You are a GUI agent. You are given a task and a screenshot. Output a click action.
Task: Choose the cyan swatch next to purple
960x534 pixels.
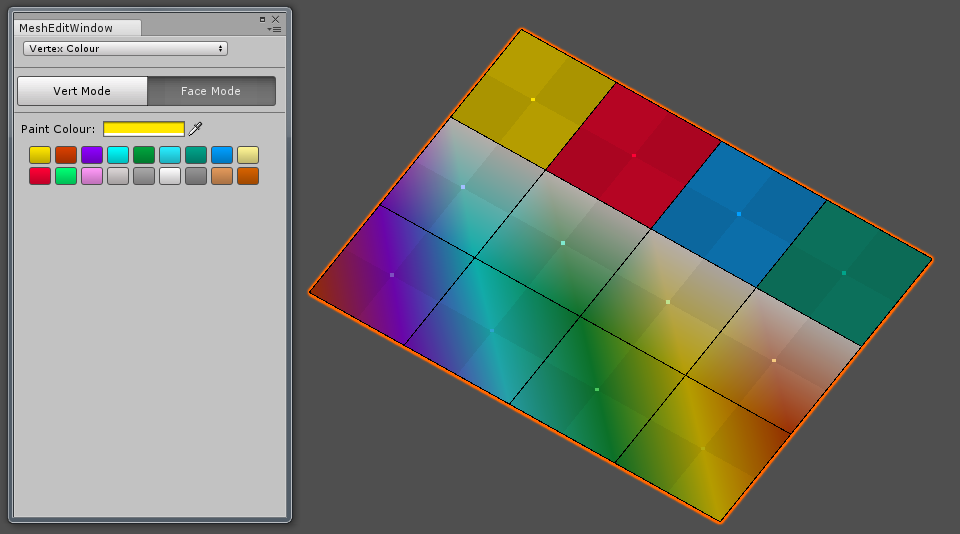click(118, 155)
